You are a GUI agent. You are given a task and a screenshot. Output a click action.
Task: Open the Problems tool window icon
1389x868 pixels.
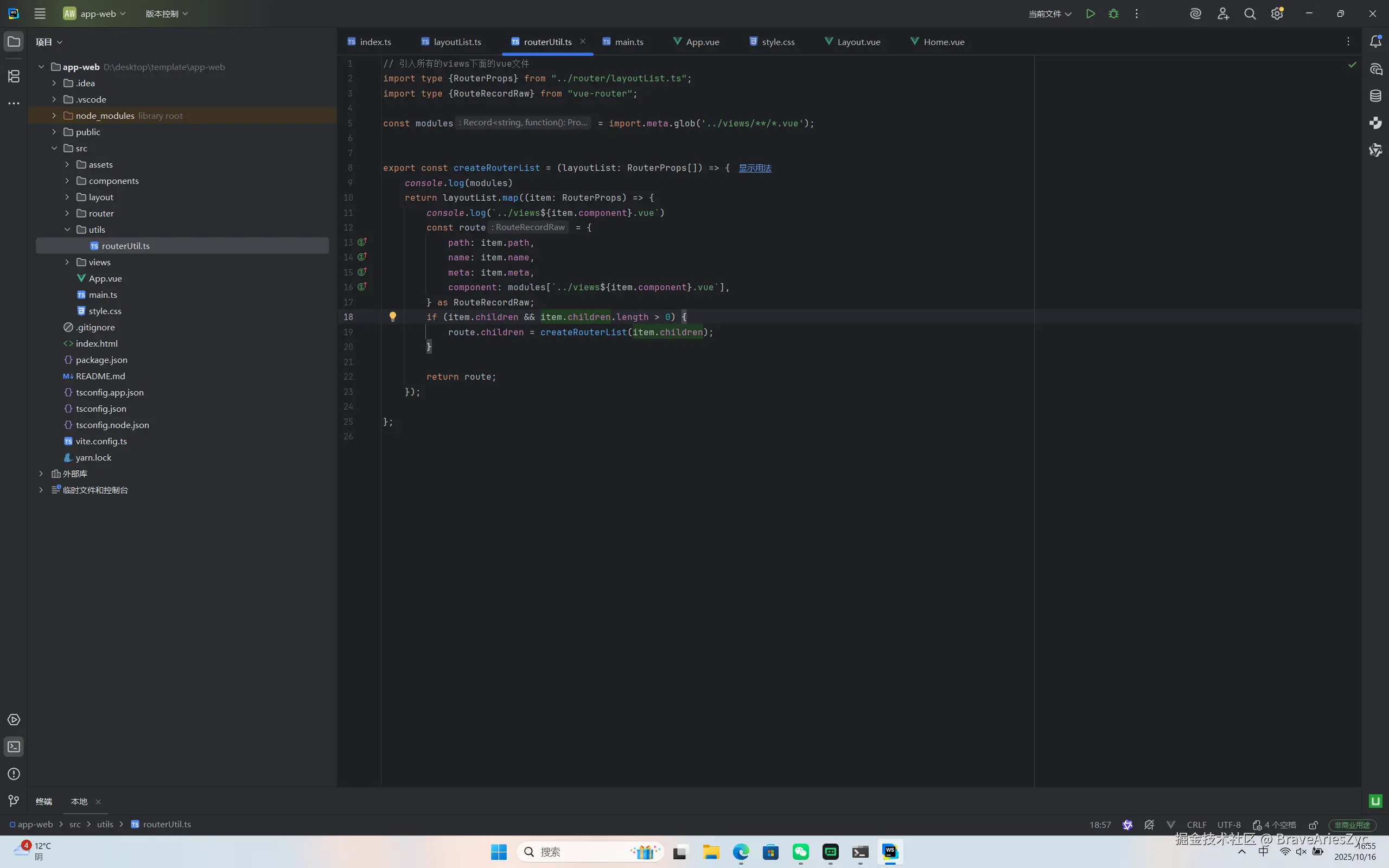tap(14, 774)
